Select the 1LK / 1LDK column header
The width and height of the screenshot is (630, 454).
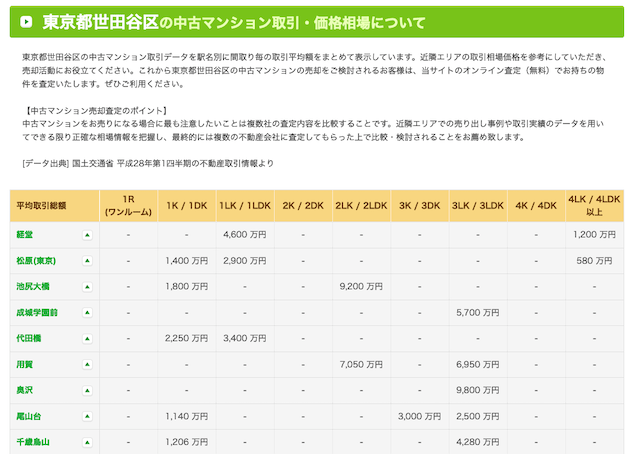[245, 206]
